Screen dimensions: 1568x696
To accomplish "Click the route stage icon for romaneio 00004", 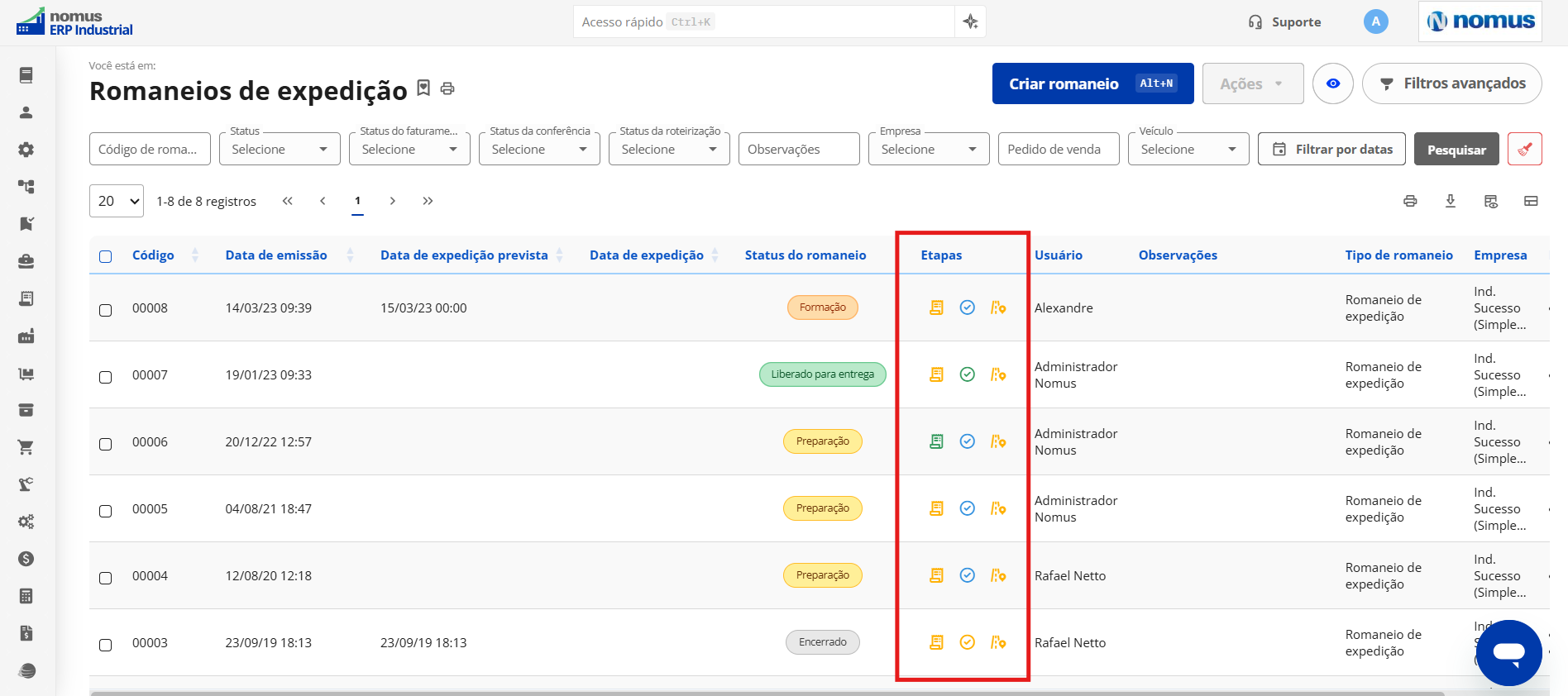I will point(998,575).
